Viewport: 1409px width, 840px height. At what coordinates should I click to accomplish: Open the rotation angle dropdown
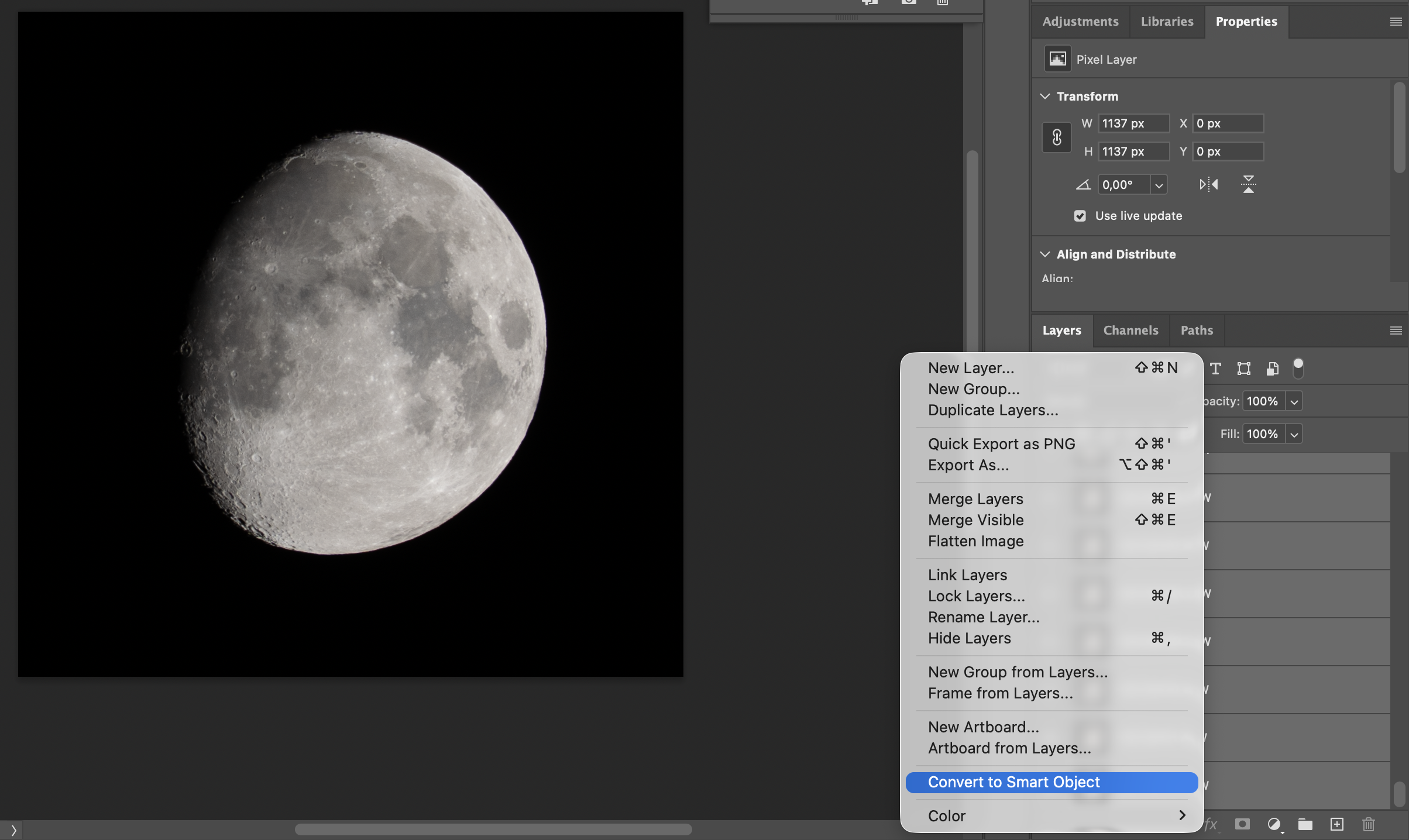point(1159,184)
